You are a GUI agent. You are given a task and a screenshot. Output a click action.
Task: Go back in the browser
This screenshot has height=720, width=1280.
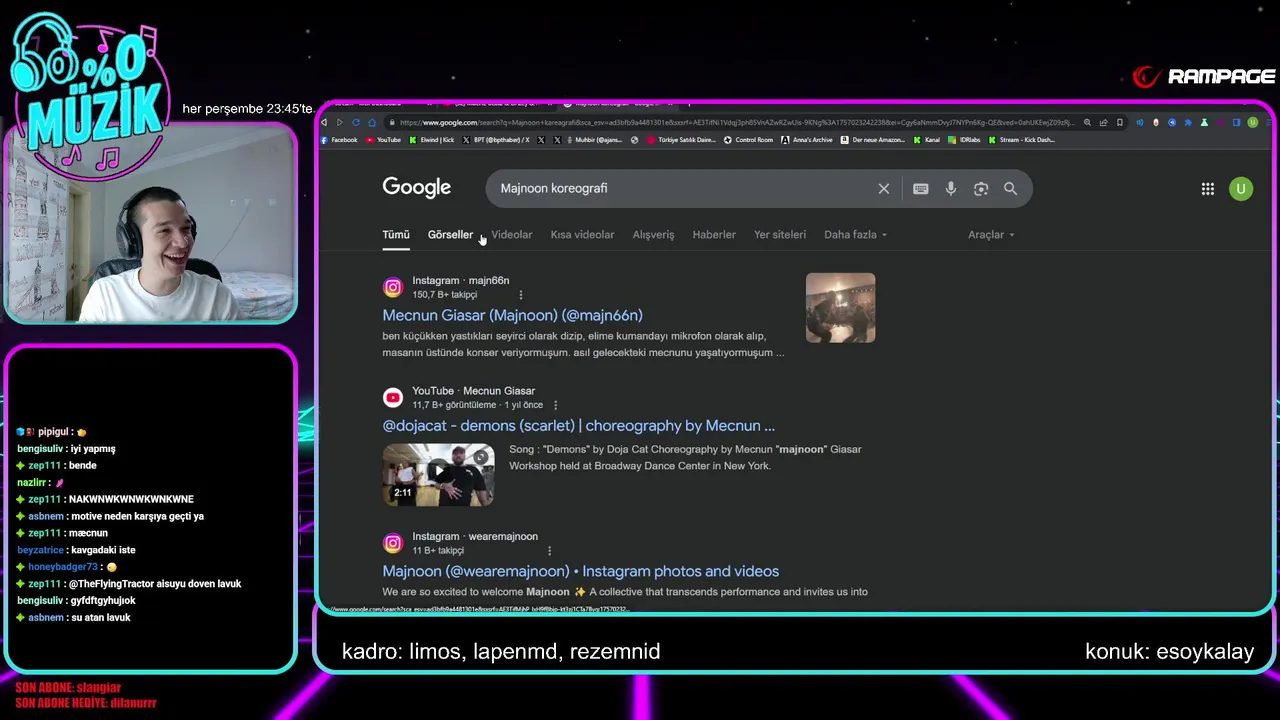(324, 122)
